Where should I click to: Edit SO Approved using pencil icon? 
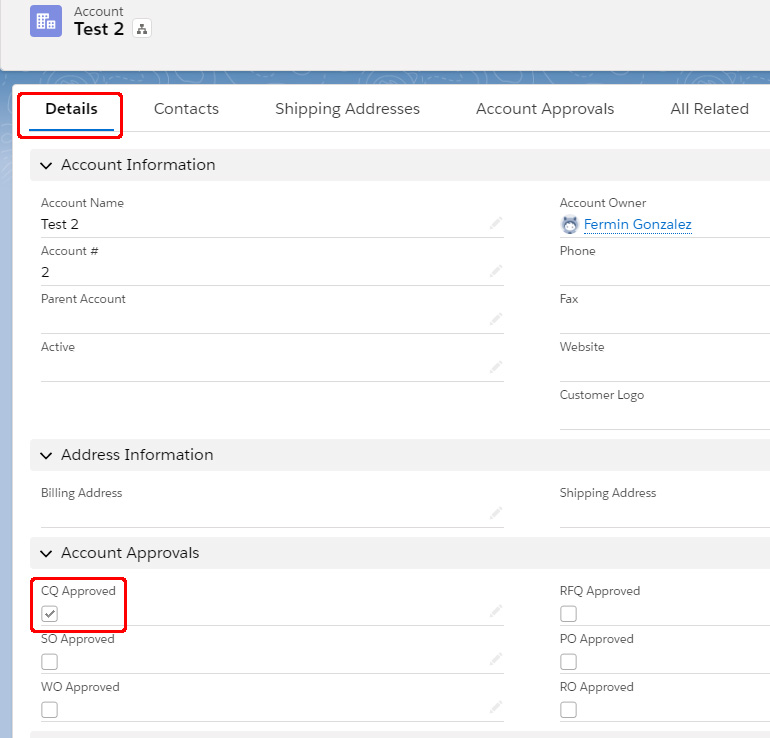point(495,659)
